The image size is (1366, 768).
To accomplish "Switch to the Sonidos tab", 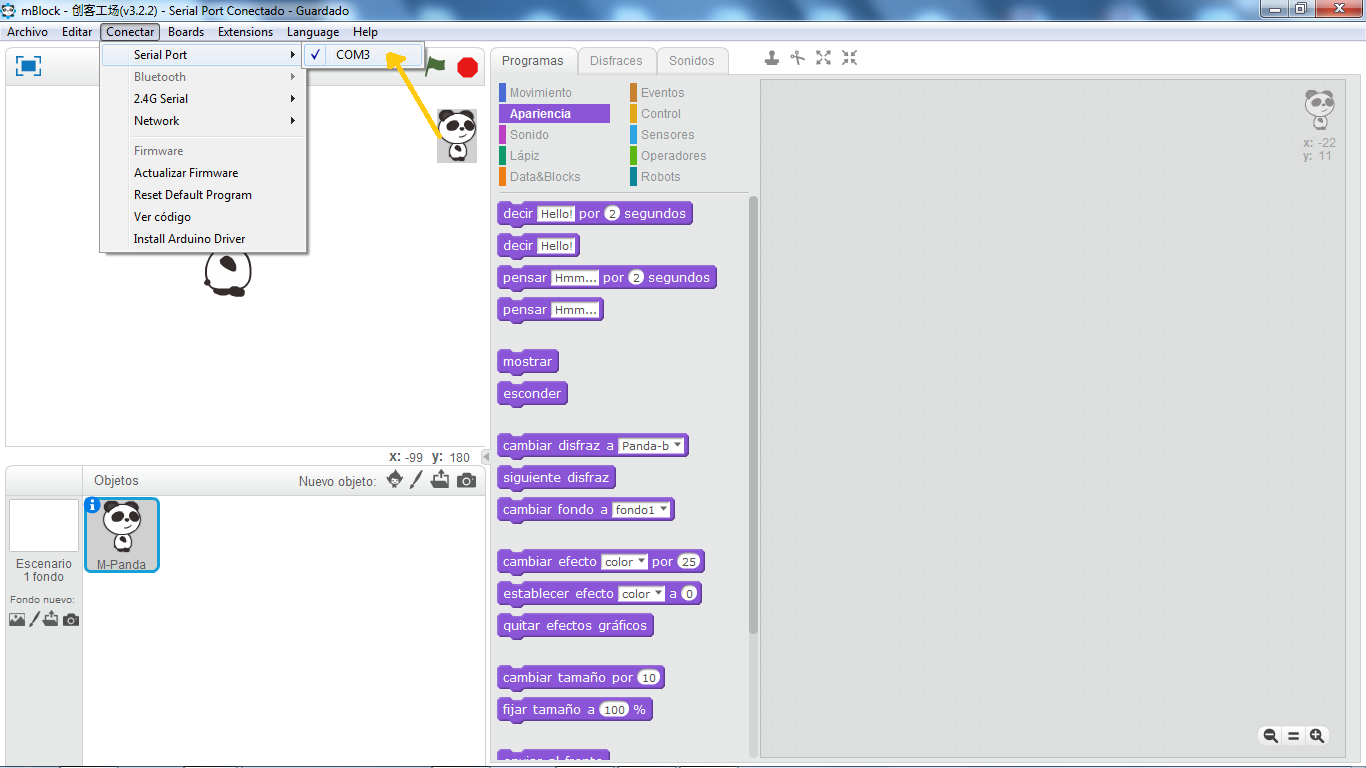I will (692, 61).
